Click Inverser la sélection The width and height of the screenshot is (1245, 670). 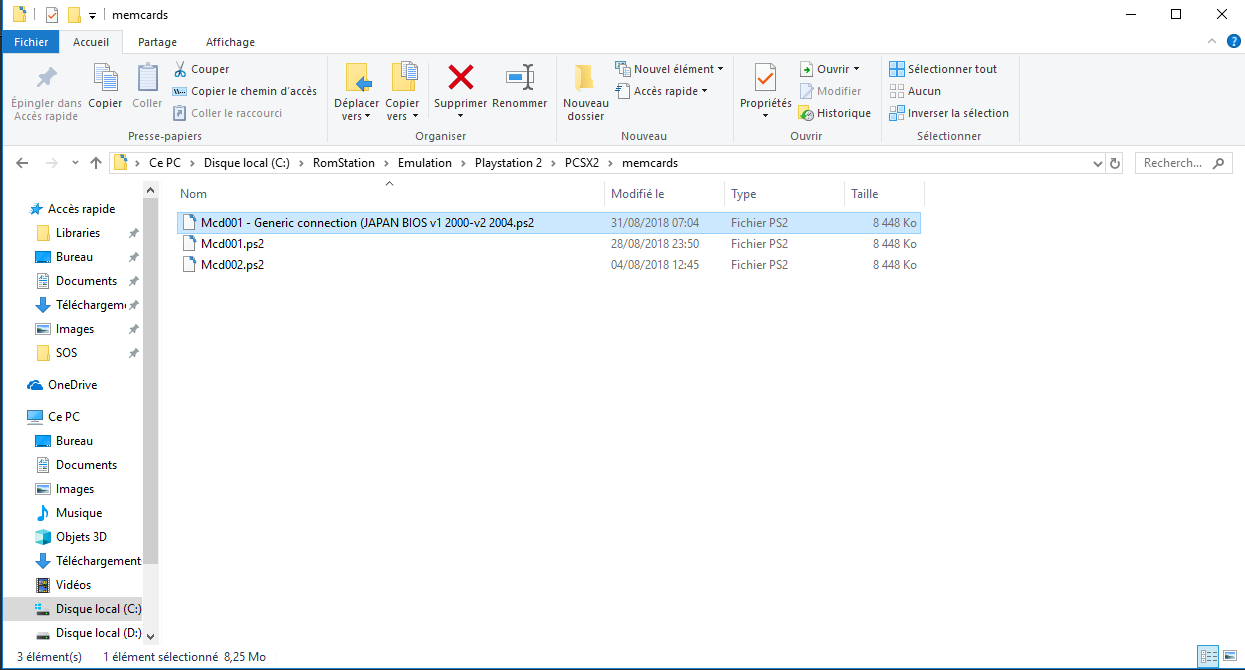[949, 113]
